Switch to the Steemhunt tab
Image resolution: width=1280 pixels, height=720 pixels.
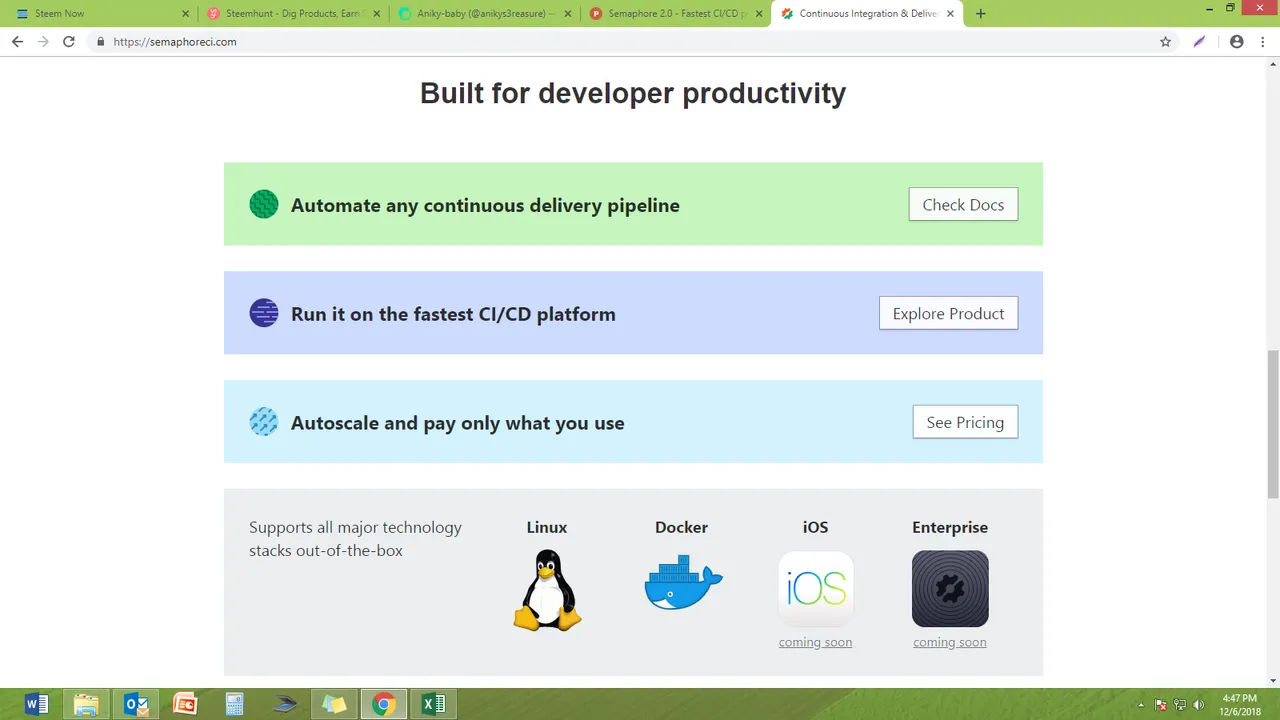pos(290,14)
